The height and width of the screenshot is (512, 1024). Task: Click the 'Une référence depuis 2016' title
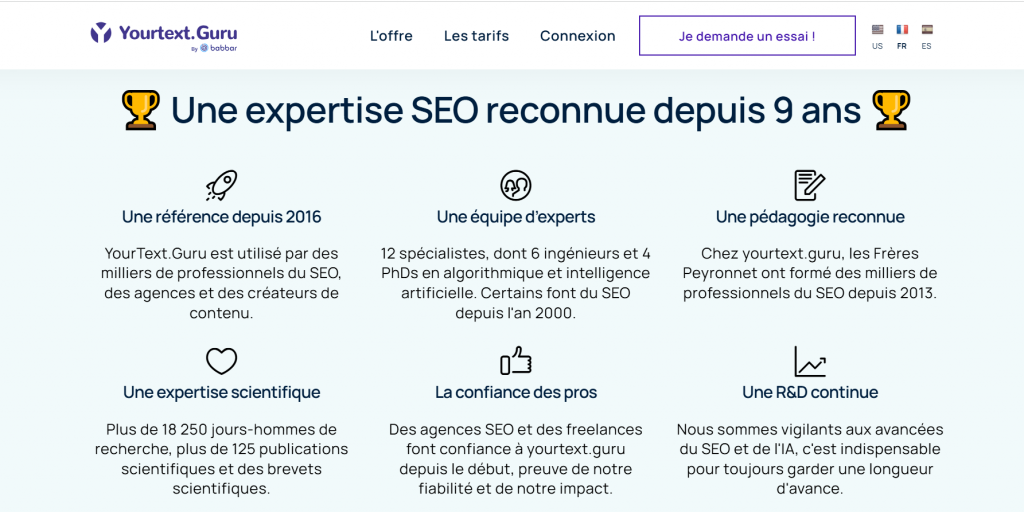coord(221,217)
